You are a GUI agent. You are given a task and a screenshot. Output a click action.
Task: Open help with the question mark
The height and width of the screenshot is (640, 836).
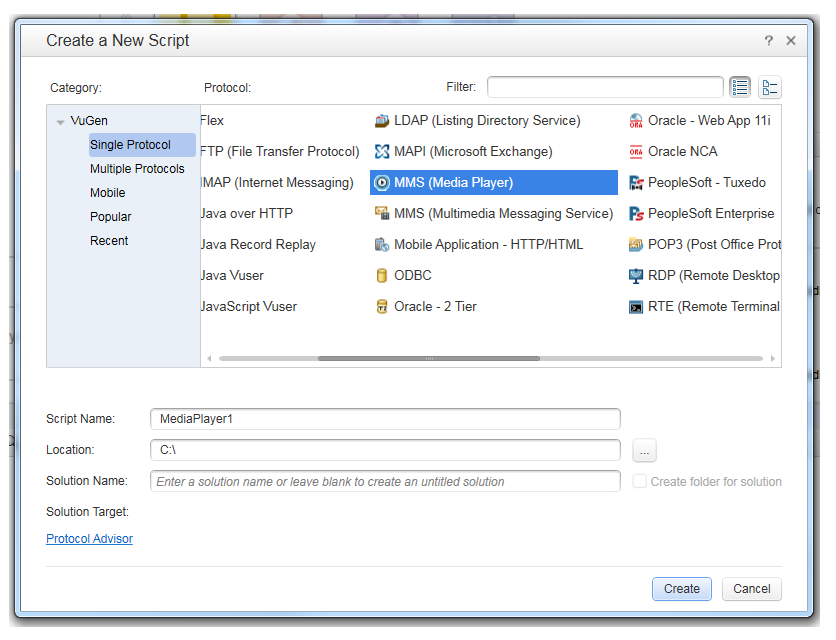tap(768, 41)
